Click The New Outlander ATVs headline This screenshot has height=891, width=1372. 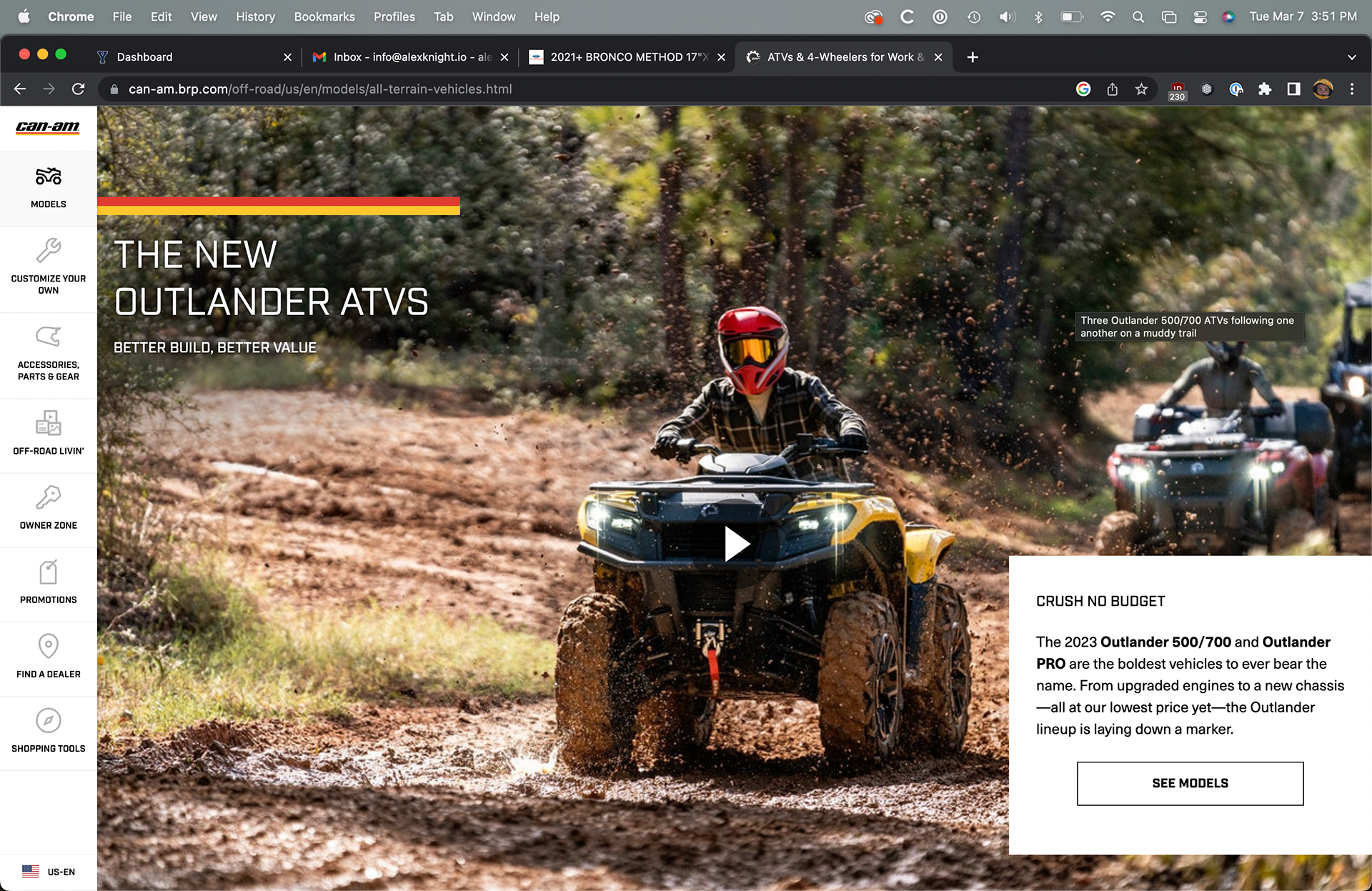271,278
